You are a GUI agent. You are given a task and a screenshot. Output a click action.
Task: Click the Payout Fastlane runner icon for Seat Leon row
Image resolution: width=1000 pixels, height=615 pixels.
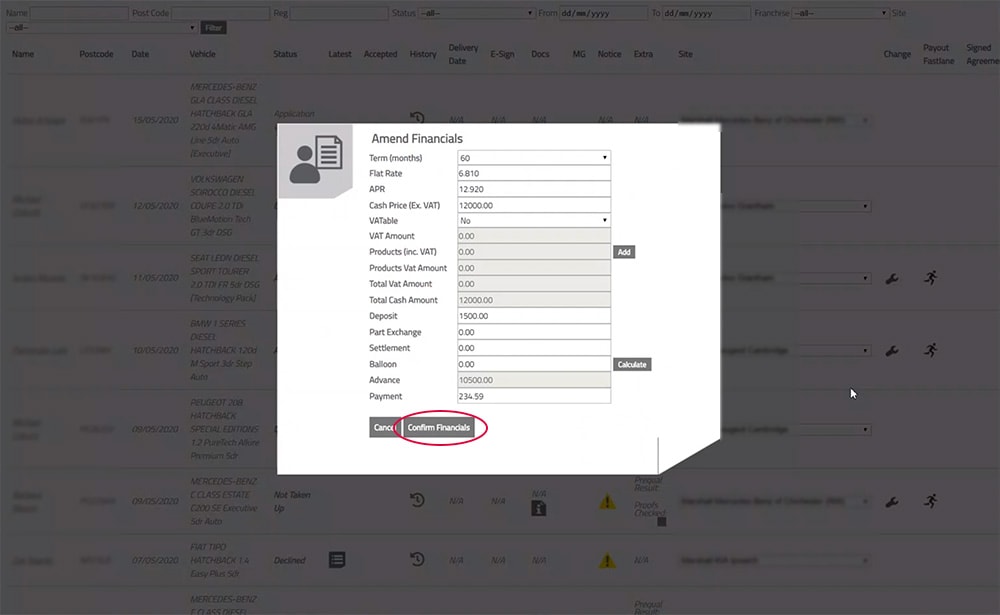click(931, 278)
